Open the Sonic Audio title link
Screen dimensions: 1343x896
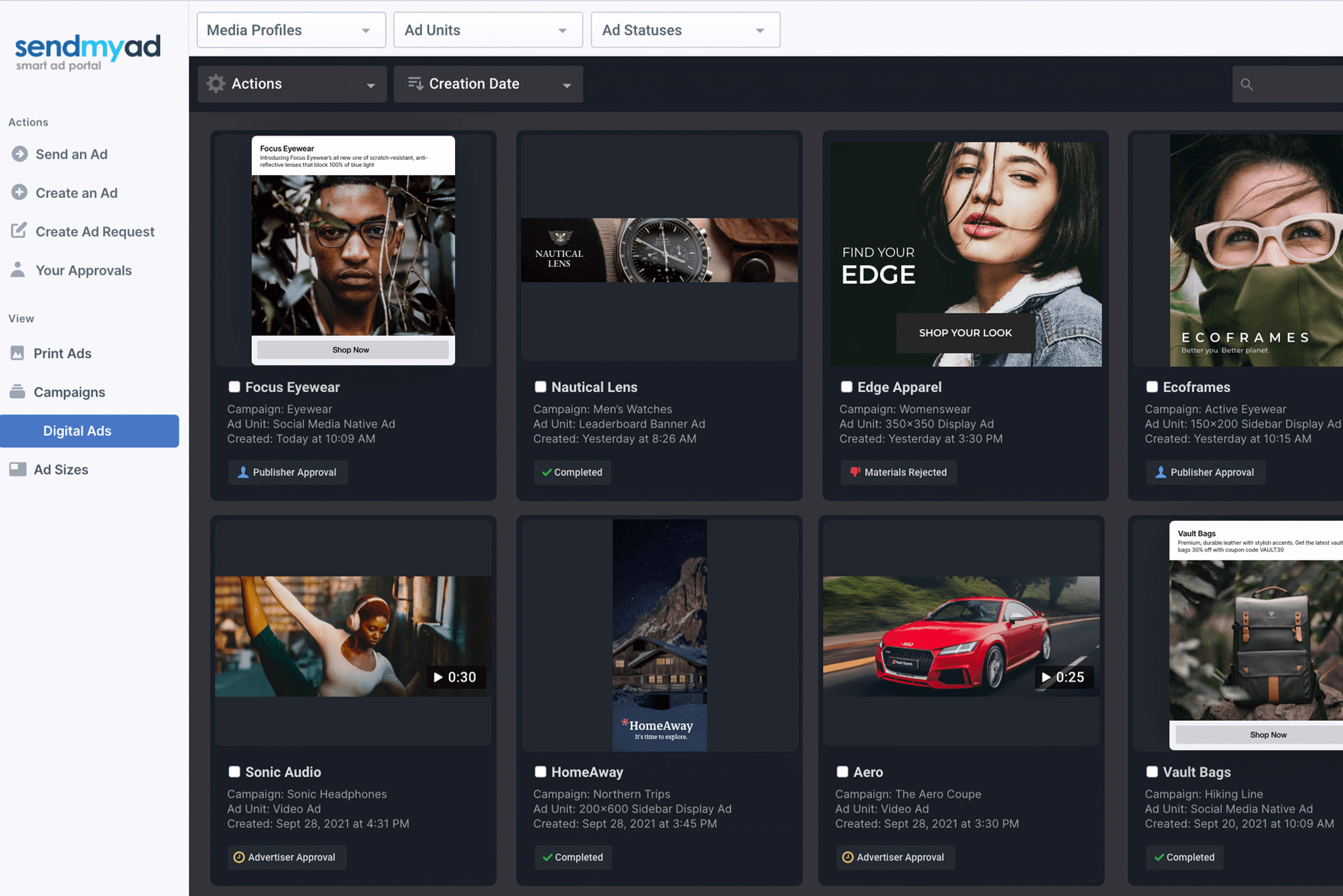[x=283, y=772]
